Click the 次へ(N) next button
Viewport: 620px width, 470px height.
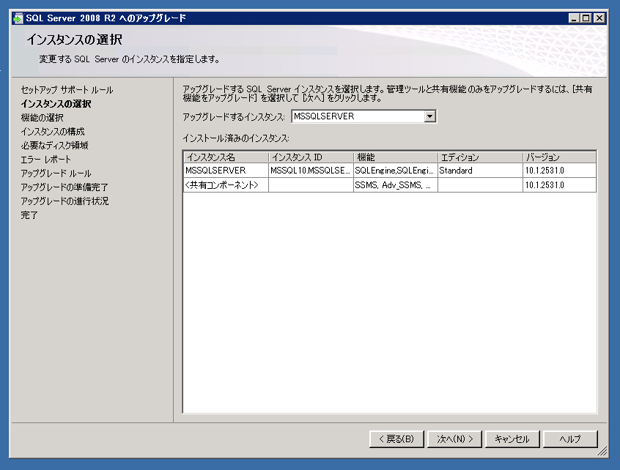click(454, 439)
